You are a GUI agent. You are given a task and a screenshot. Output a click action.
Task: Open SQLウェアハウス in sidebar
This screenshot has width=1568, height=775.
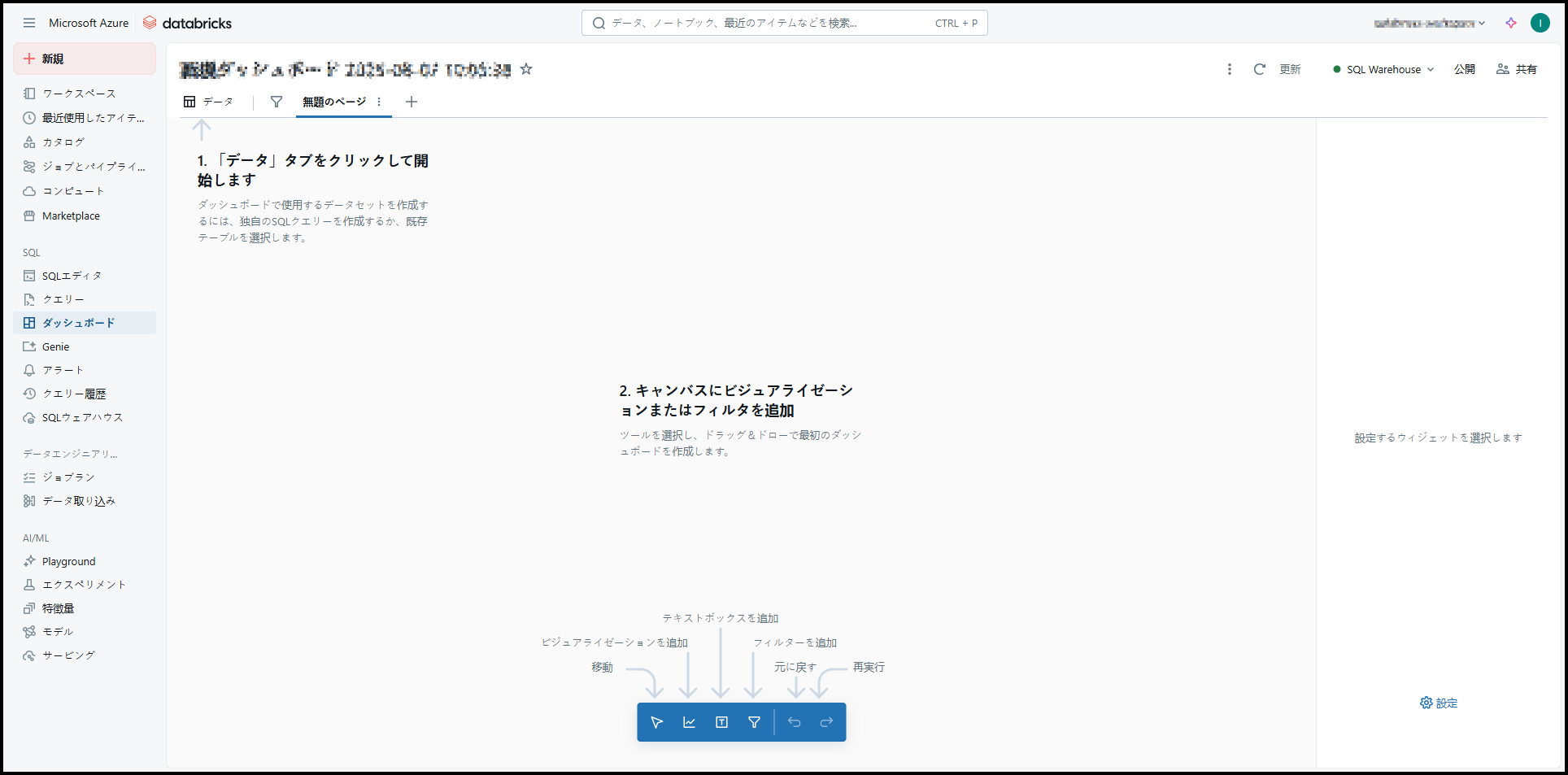85,417
